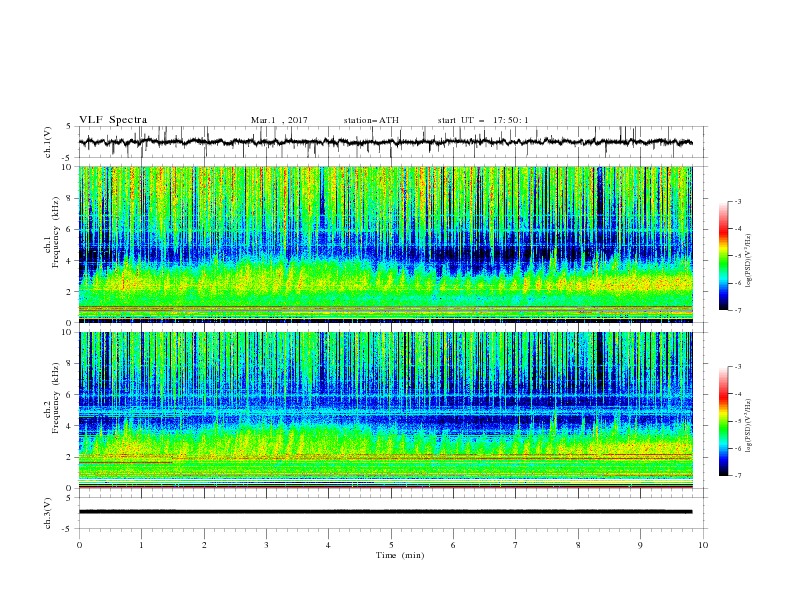Click the '-7' label on ch.1 color bar
This screenshot has width=792, height=612.
coord(738,310)
